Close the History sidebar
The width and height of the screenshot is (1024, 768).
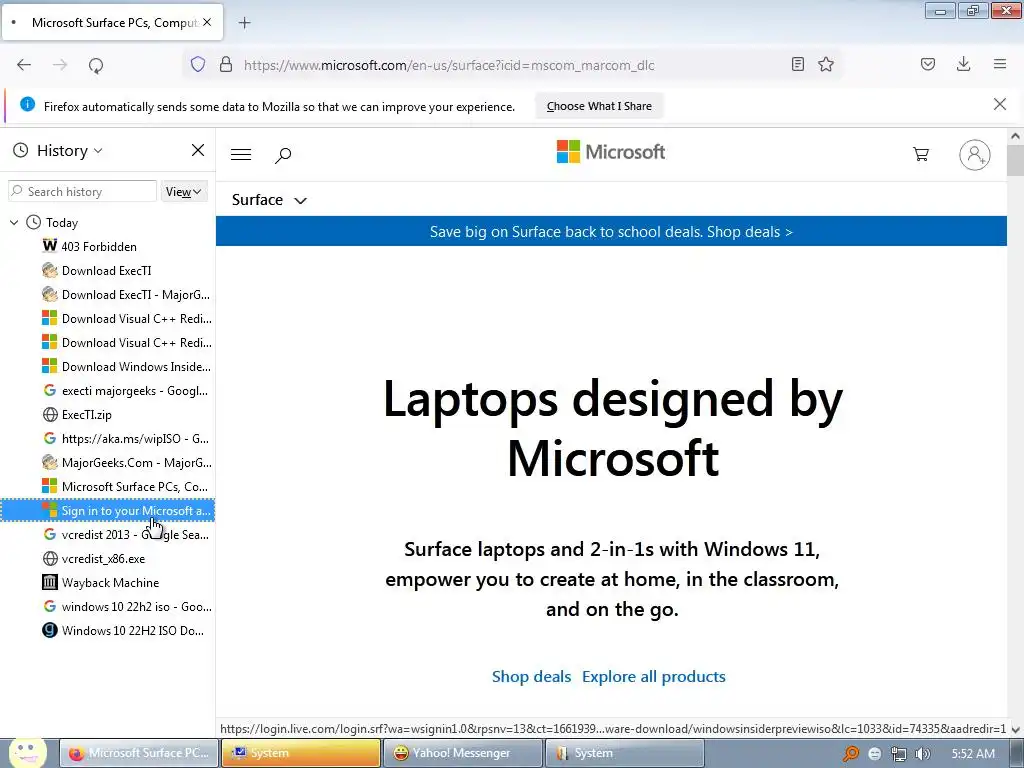[198, 150]
